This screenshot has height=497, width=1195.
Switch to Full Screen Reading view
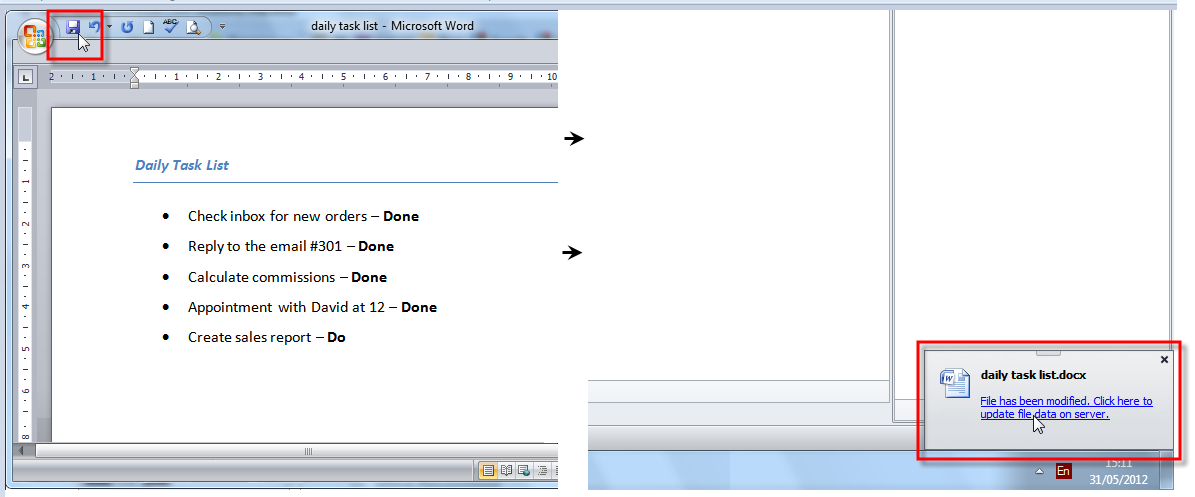(x=506, y=470)
